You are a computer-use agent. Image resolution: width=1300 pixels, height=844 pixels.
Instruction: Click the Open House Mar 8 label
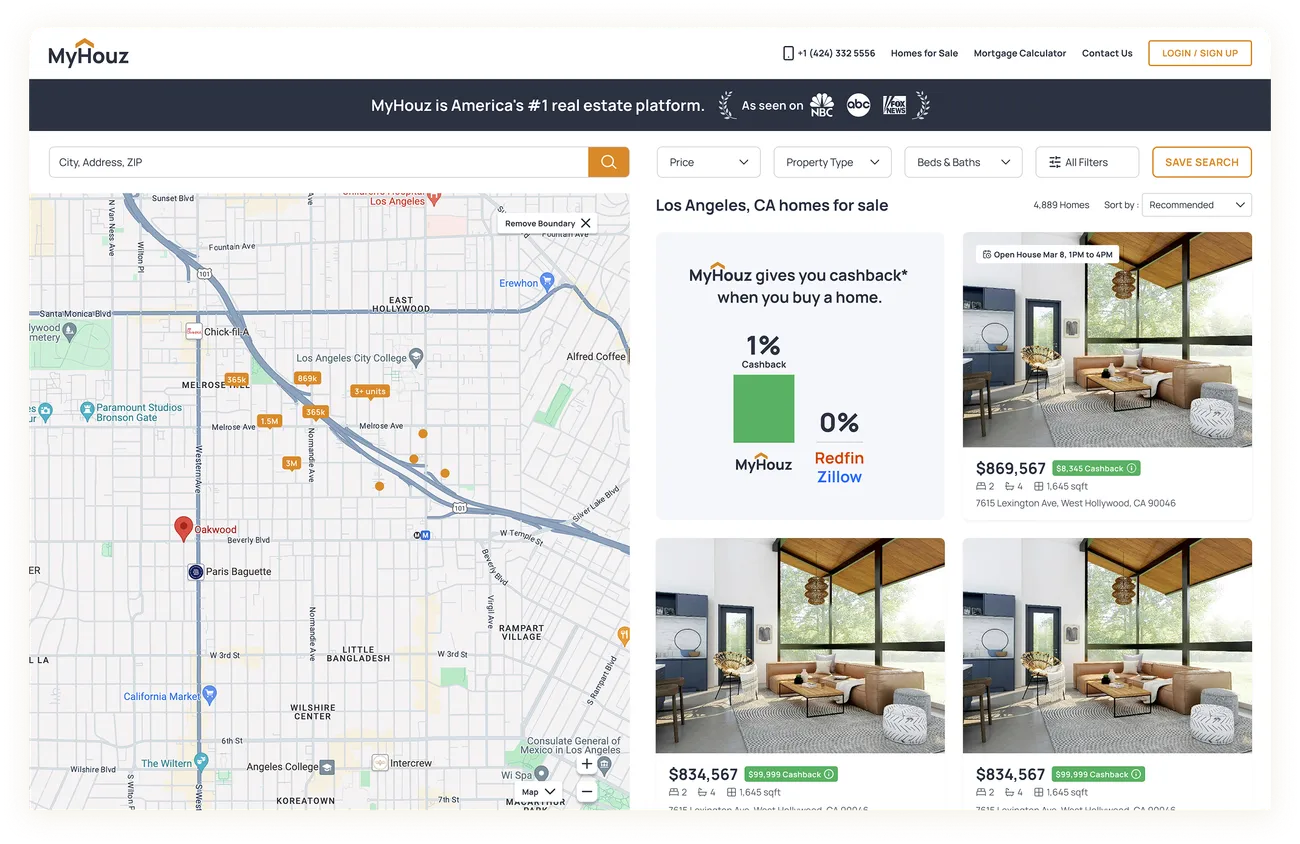1047,254
